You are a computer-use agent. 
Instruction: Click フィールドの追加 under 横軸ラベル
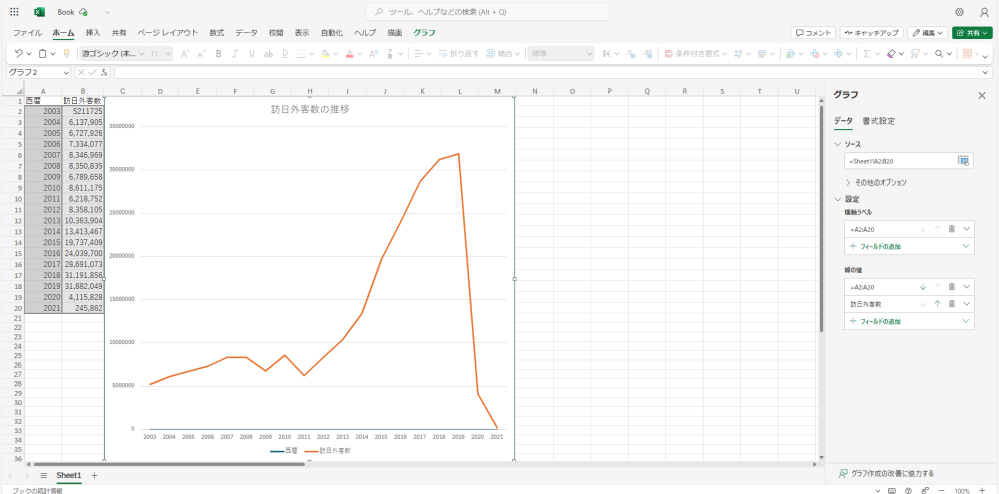pyautogui.click(x=880, y=245)
